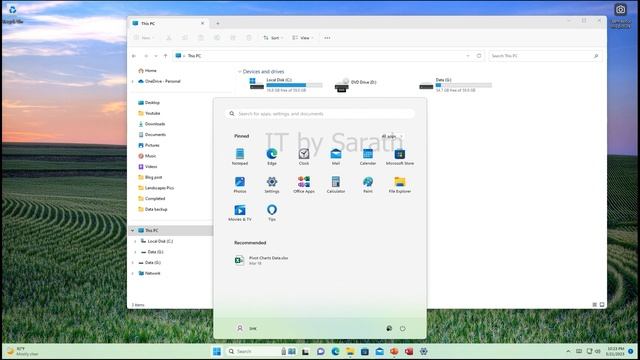
Task: Launch Movies & TV app
Action: tap(240, 213)
